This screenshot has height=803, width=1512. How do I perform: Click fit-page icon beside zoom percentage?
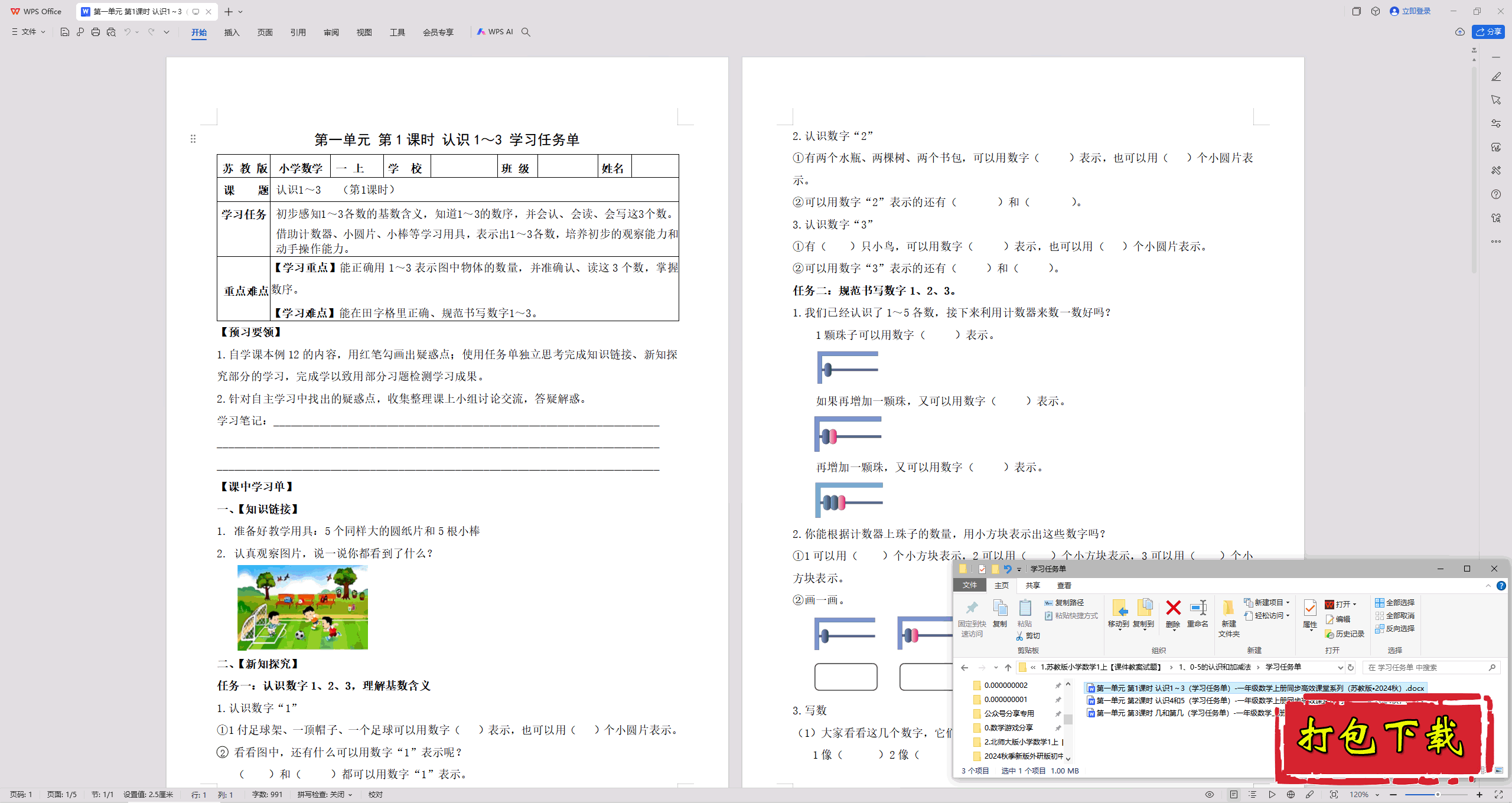[x=1334, y=795]
